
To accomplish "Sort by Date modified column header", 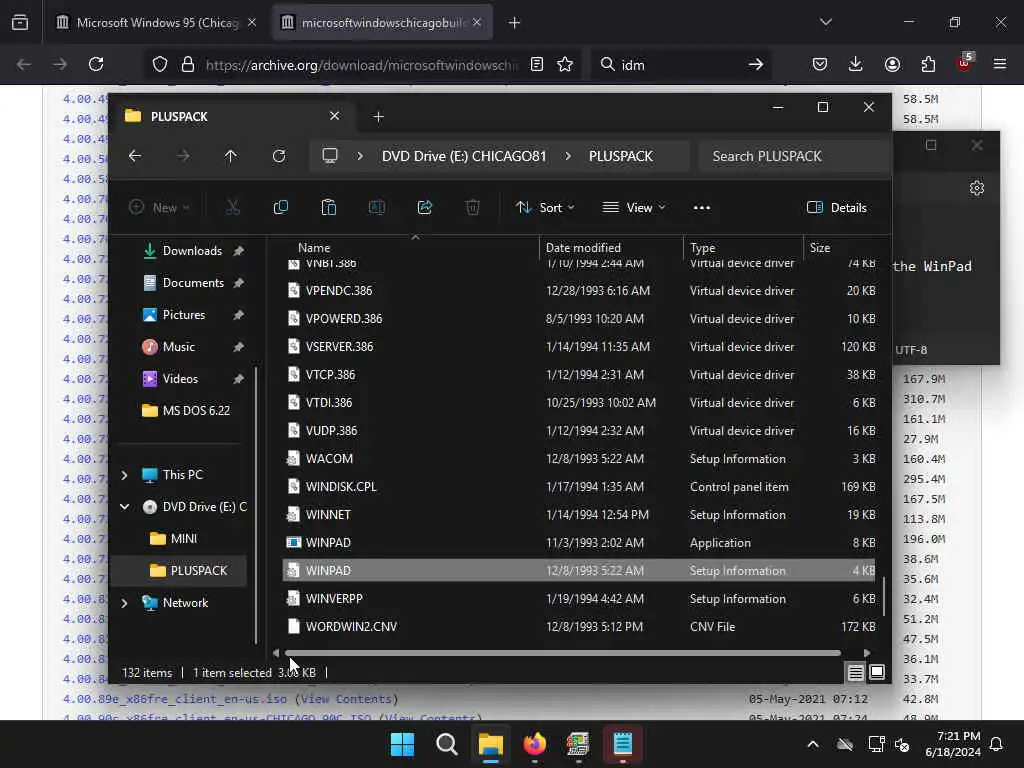I will pyautogui.click(x=583, y=248).
